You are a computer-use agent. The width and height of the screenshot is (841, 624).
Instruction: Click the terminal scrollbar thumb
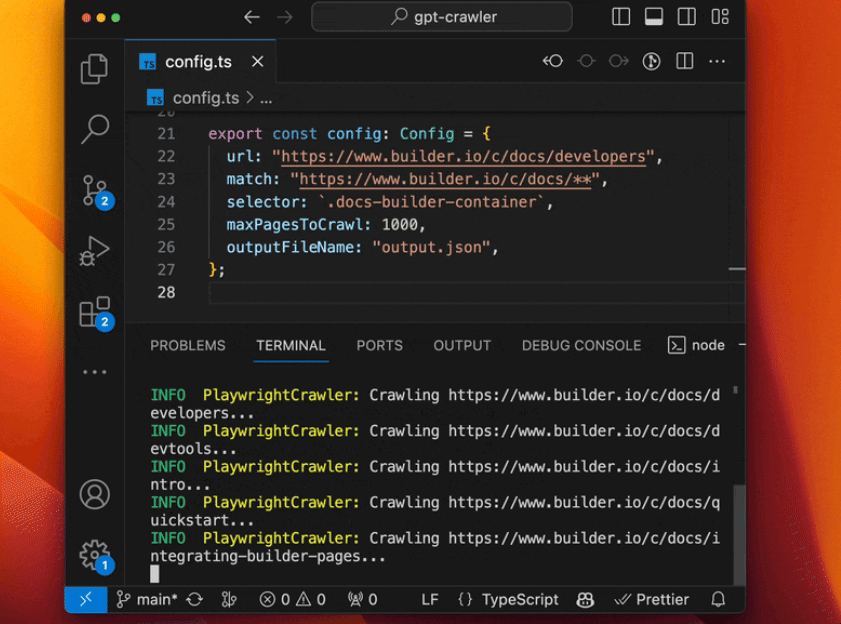tap(739, 534)
